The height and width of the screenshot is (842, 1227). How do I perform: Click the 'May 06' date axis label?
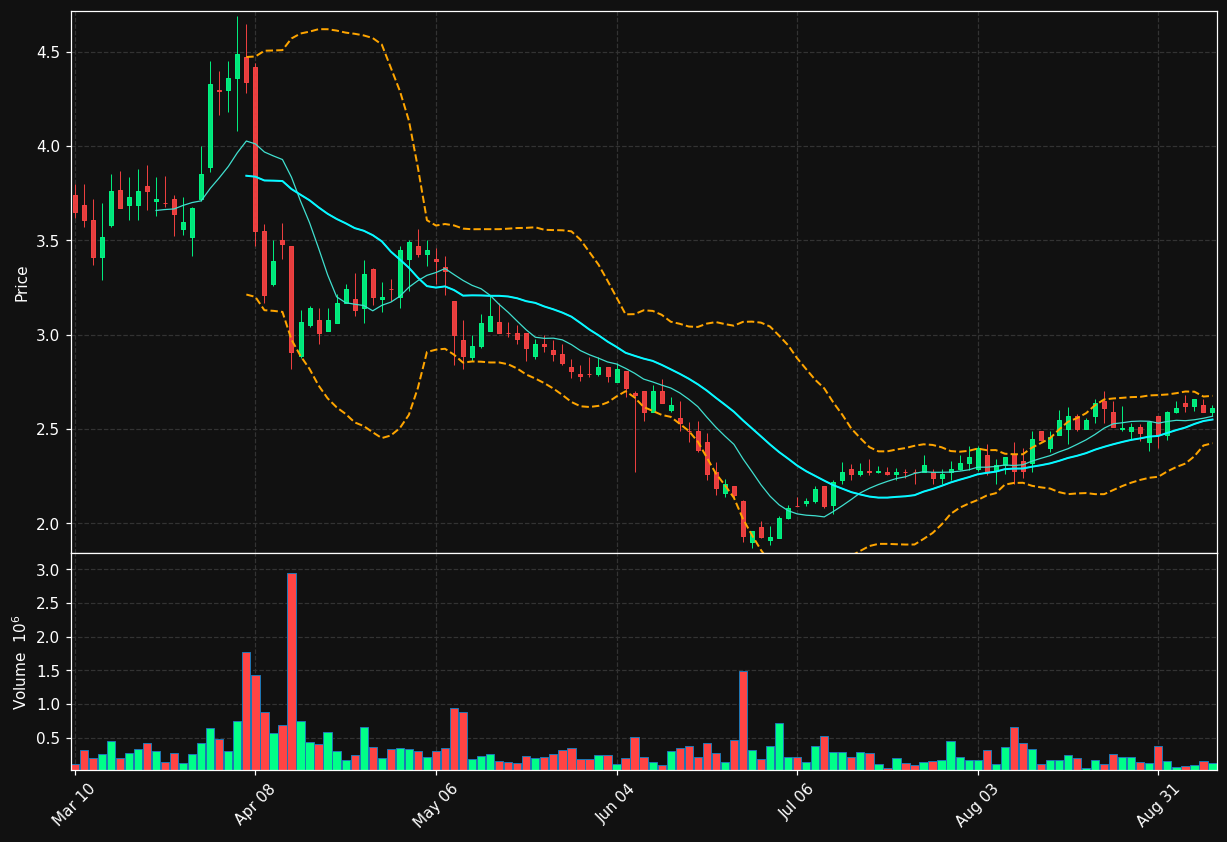click(x=434, y=805)
